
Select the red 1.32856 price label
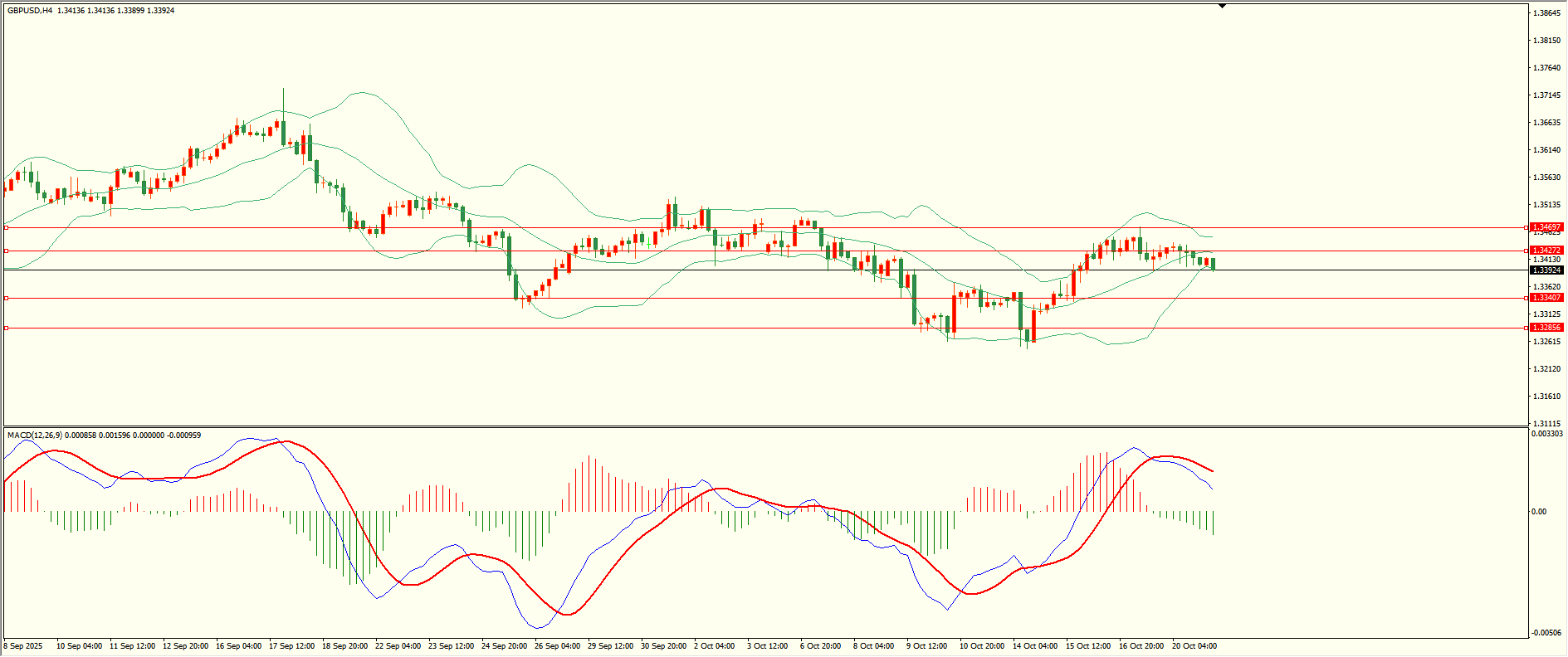point(1546,328)
